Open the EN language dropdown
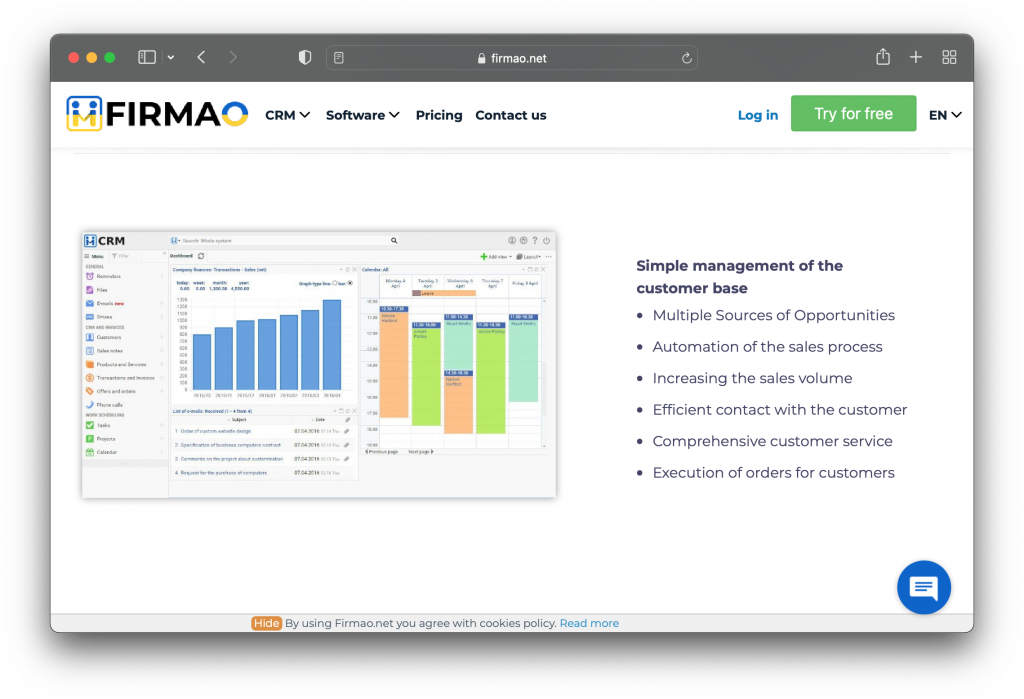Image resolution: width=1024 pixels, height=699 pixels. [x=945, y=115]
